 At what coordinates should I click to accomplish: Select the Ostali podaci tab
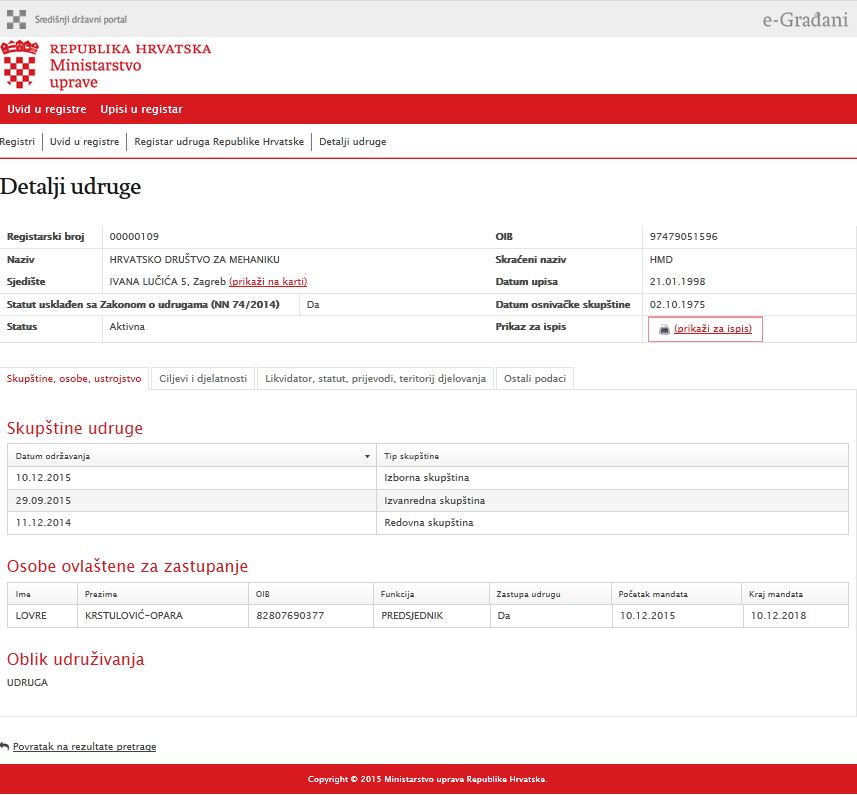click(x=534, y=379)
